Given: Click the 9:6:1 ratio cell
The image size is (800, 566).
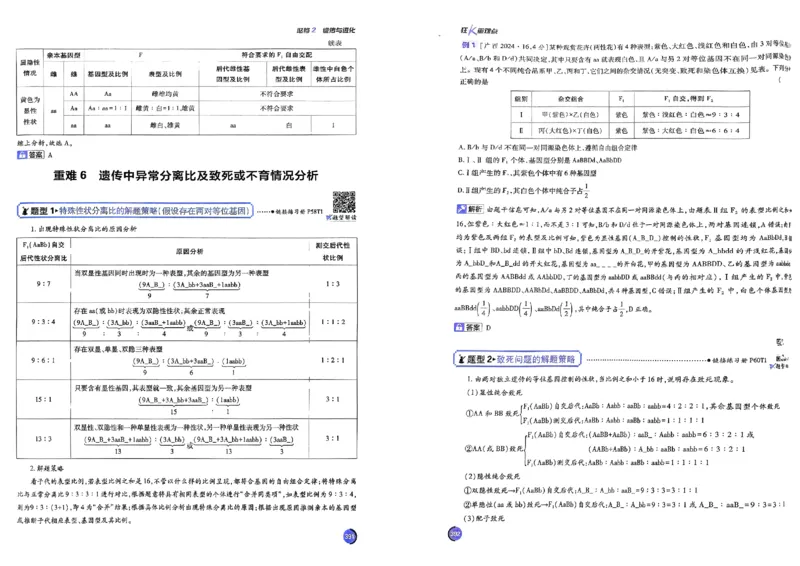Looking at the screenshot, I should [x=44, y=360].
